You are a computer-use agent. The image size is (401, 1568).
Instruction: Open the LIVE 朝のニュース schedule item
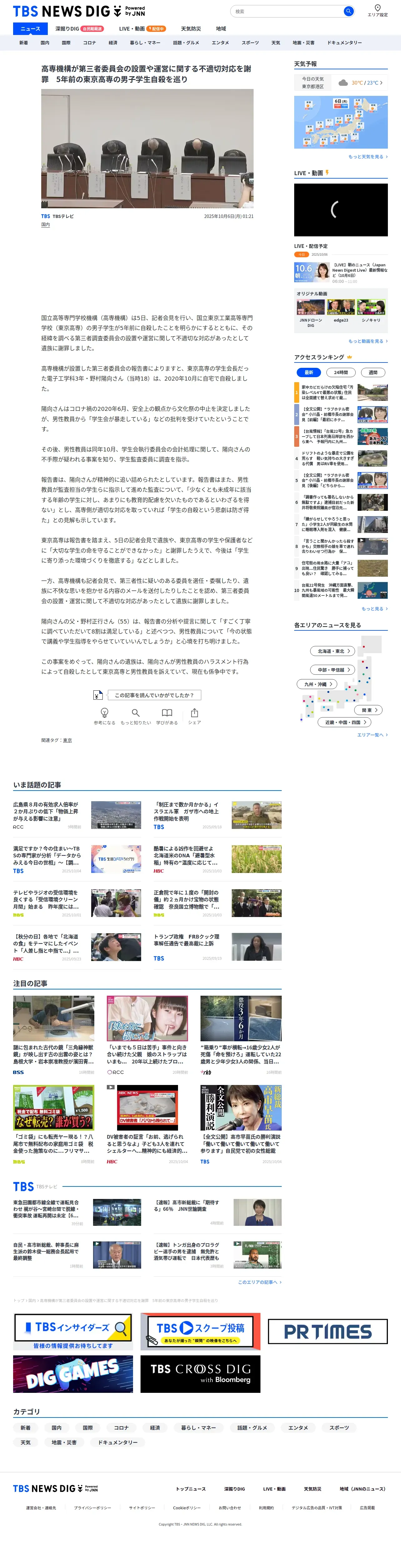[x=341, y=272]
